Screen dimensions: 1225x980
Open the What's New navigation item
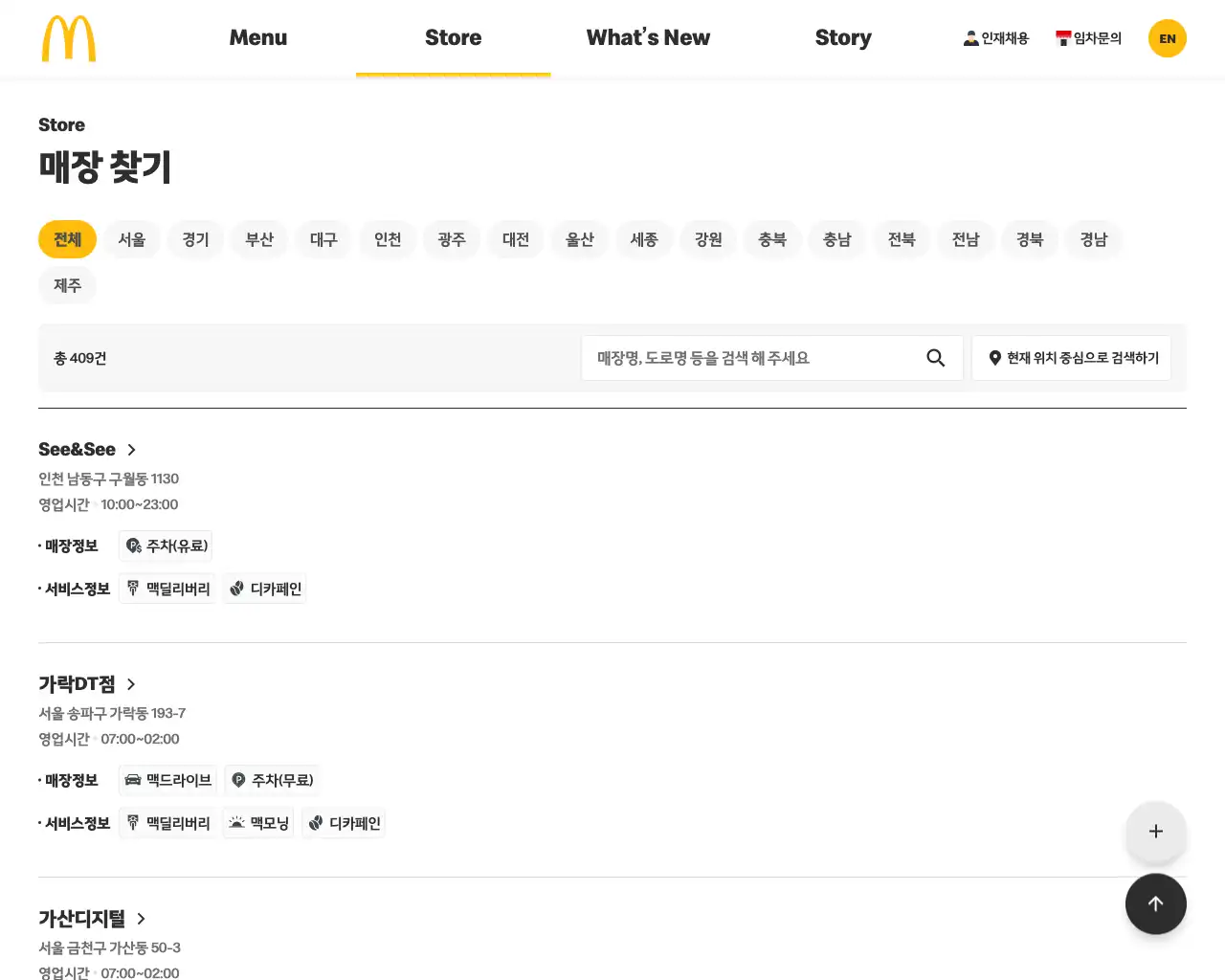[648, 38]
